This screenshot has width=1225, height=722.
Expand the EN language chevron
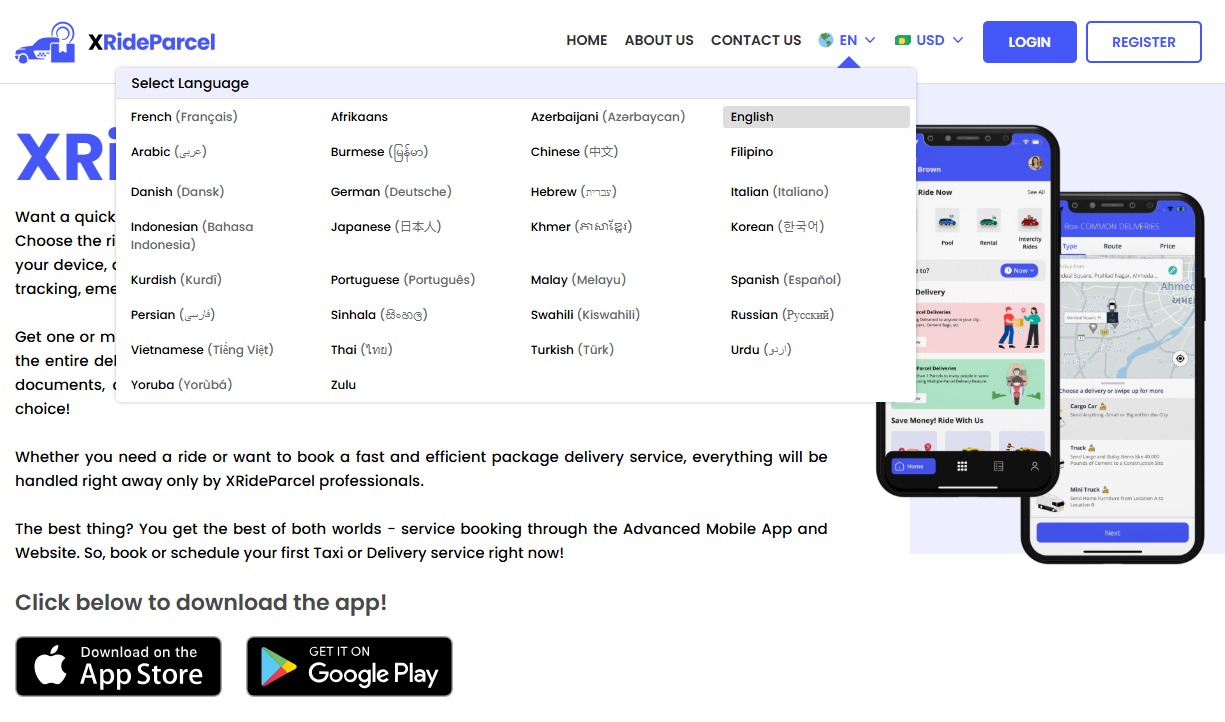(870, 40)
